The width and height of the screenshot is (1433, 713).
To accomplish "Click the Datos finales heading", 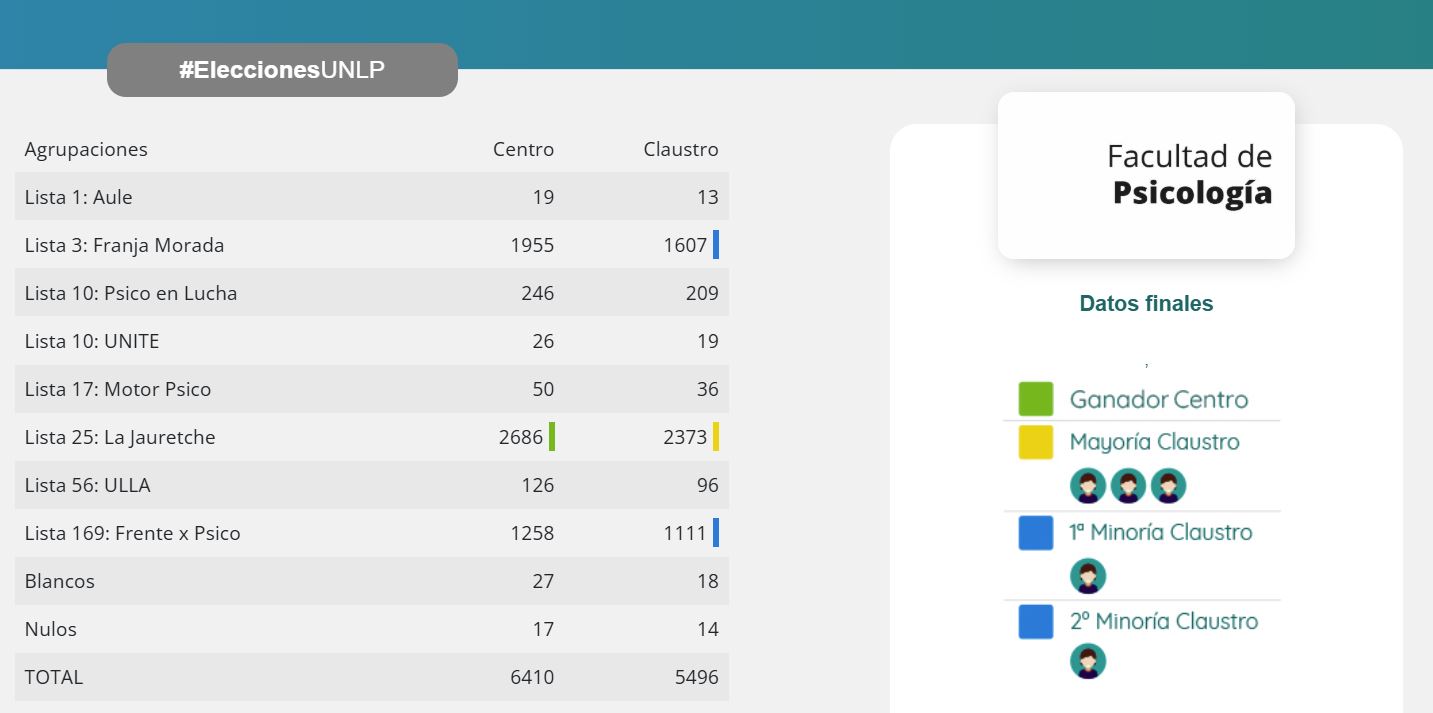I will (x=1146, y=304).
